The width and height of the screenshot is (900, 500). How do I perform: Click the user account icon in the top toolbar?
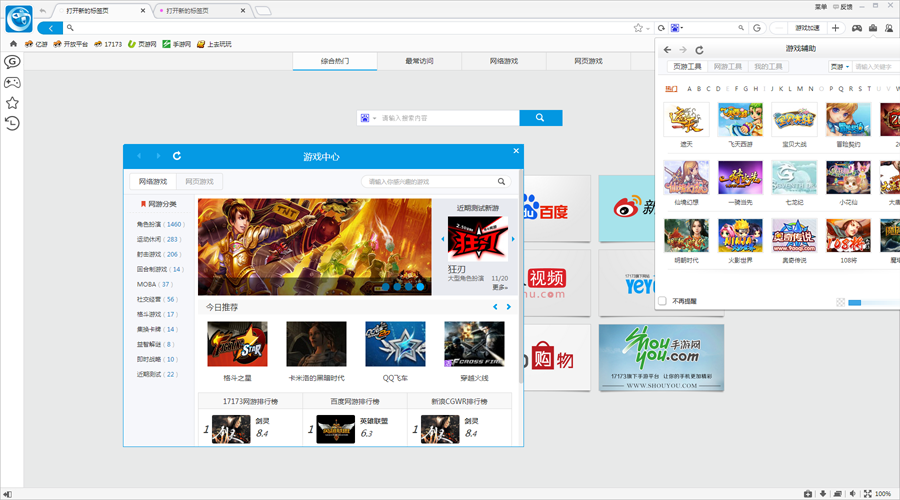point(888,27)
